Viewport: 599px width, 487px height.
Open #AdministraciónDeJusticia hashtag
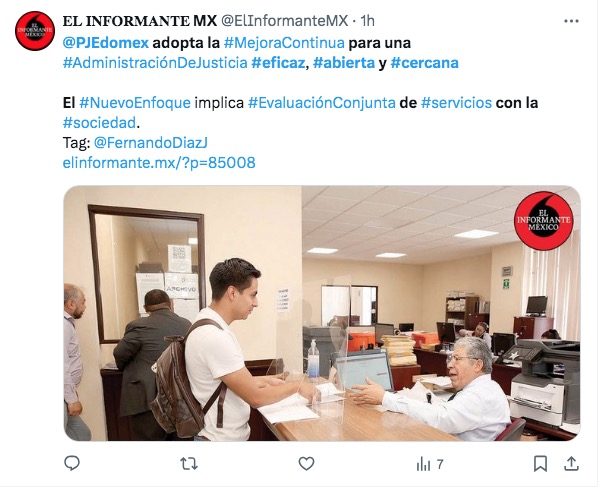155,63
